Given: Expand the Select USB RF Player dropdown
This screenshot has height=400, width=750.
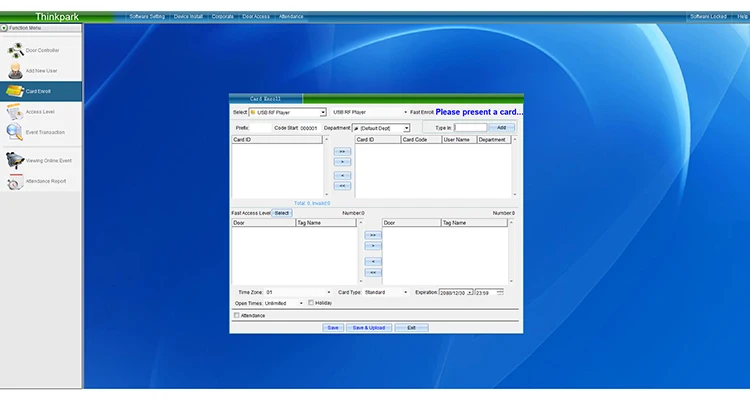Looking at the screenshot, I should coord(323,112).
